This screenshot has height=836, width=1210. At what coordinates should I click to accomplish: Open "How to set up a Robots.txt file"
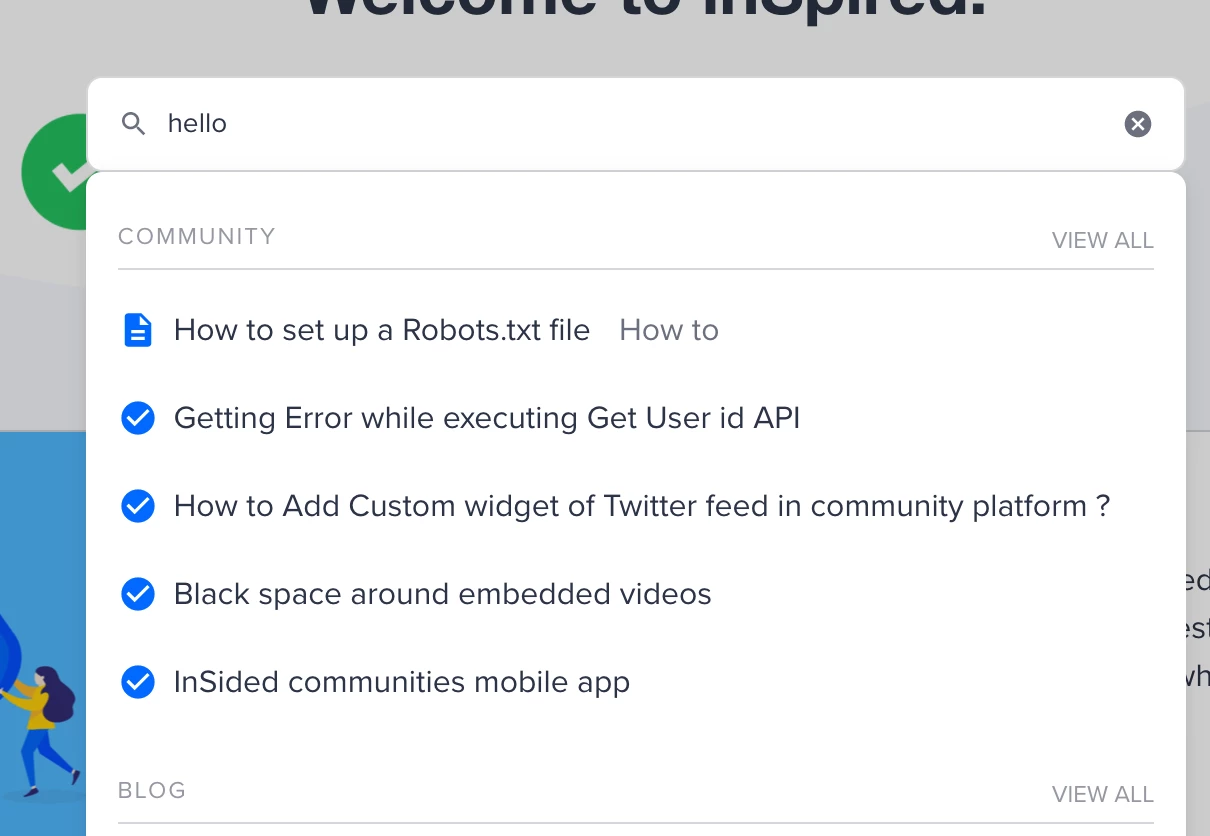coord(382,330)
